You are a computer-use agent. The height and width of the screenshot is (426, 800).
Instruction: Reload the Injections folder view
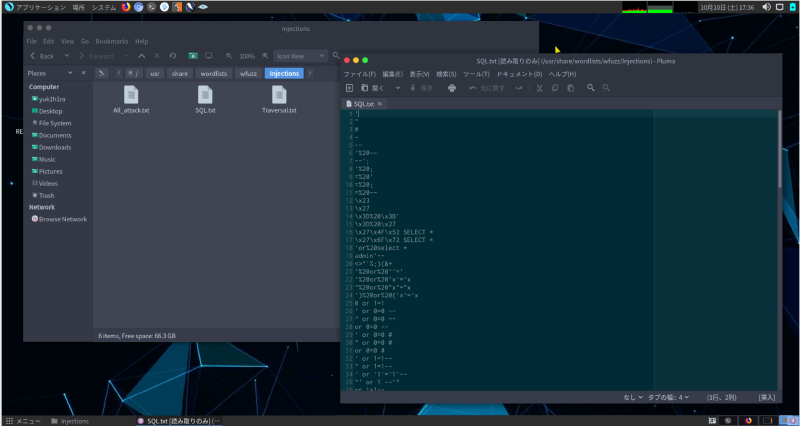pyautogui.click(x=173, y=56)
